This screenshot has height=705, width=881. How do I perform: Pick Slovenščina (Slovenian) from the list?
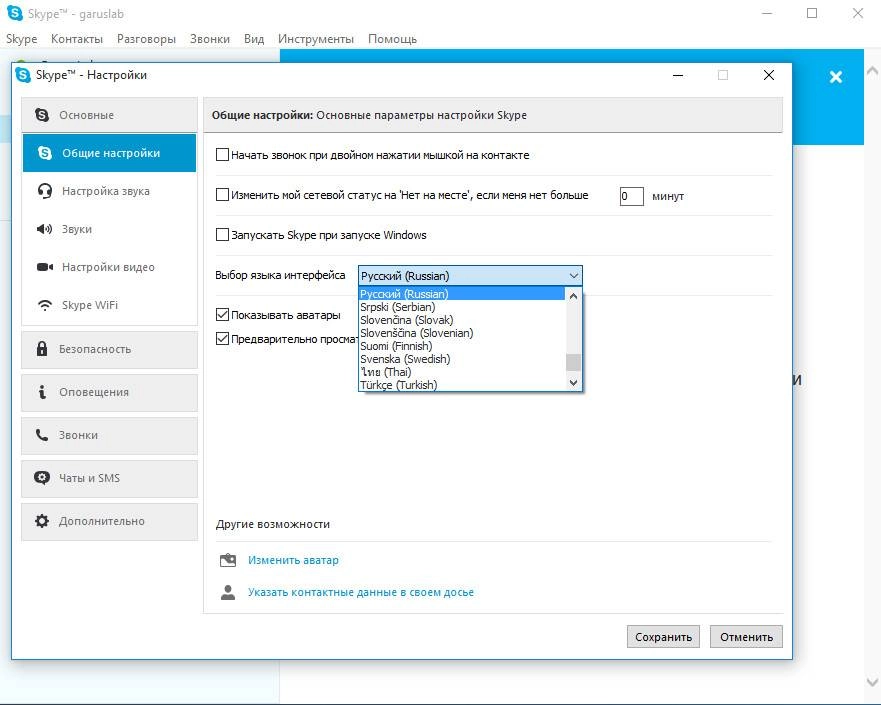pos(461,333)
